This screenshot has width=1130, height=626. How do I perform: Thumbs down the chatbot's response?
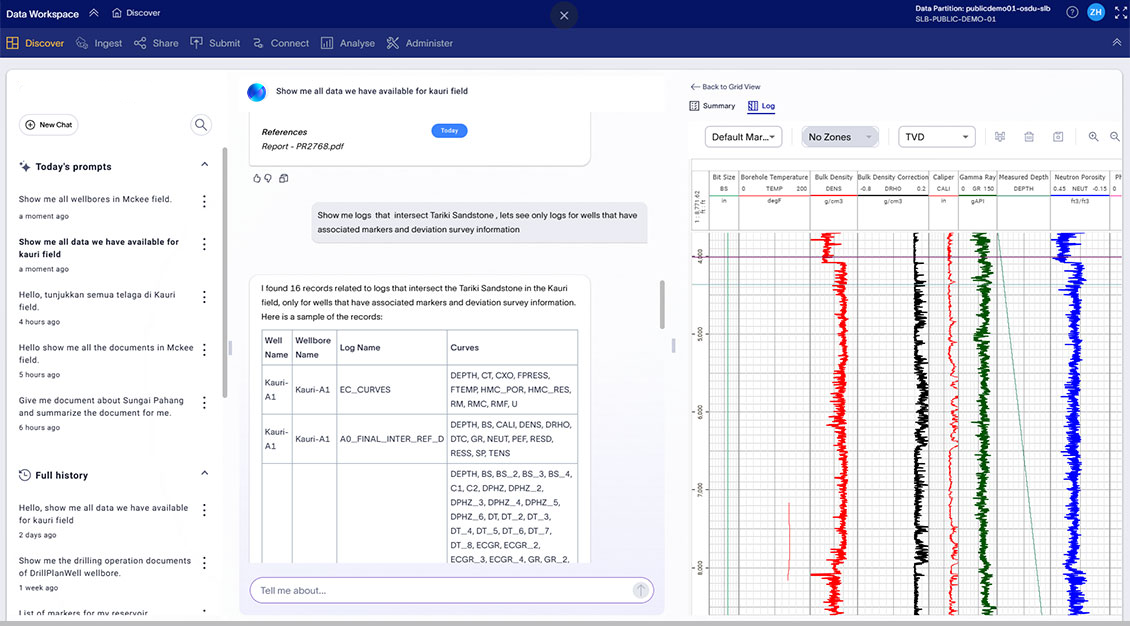268,178
